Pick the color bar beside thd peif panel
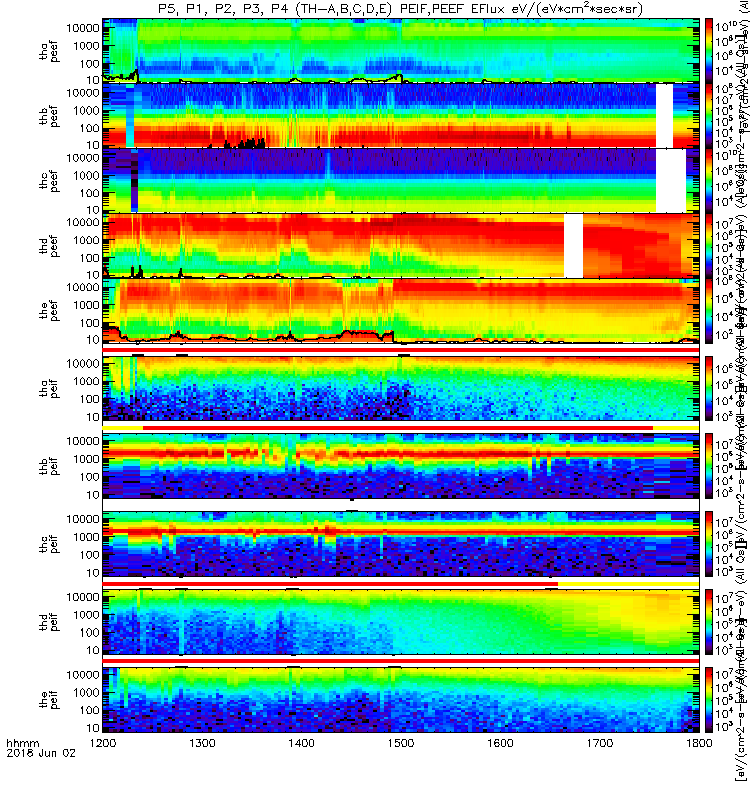This screenshot has height=800, width=750. point(709,622)
